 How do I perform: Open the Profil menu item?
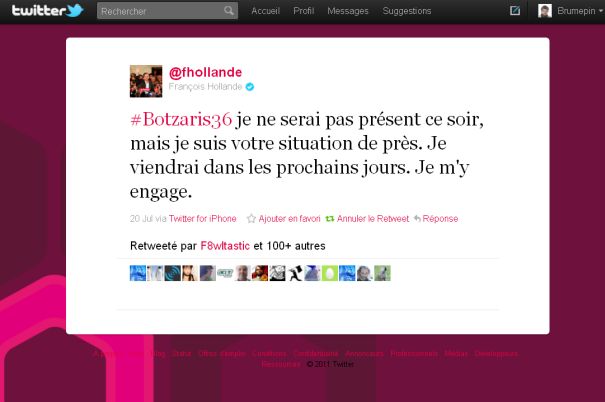(x=304, y=11)
